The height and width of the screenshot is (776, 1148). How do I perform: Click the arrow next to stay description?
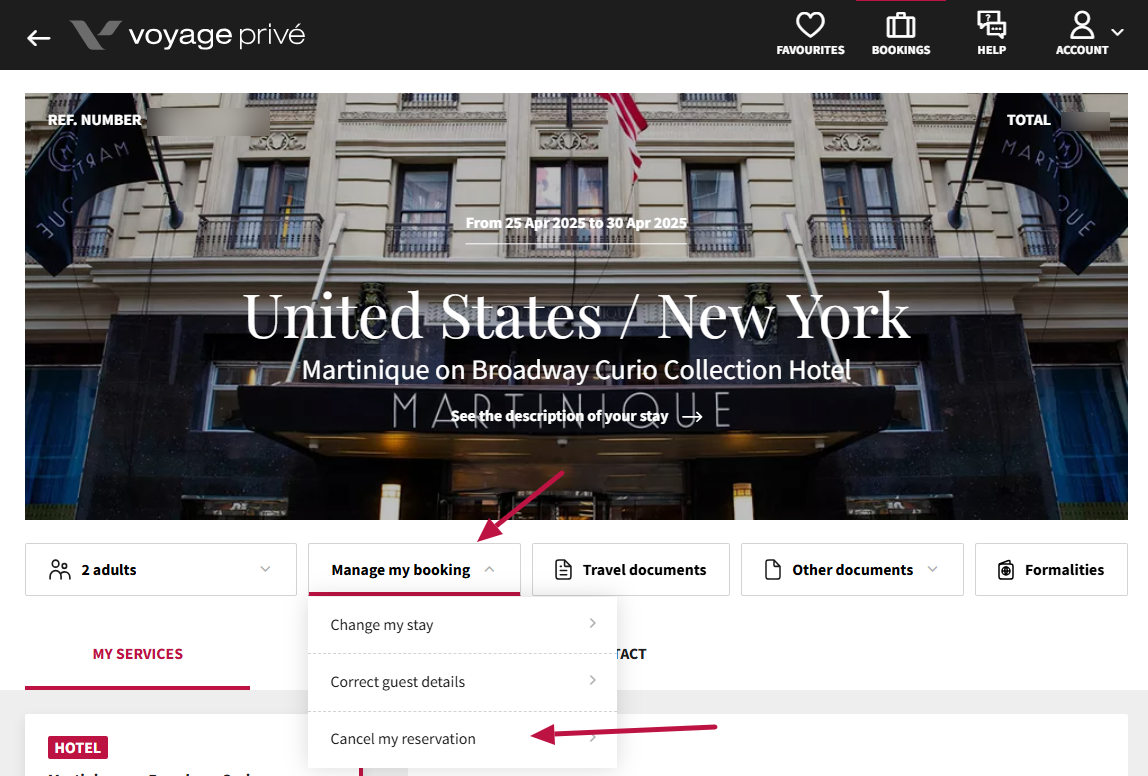pyautogui.click(x=691, y=417)
